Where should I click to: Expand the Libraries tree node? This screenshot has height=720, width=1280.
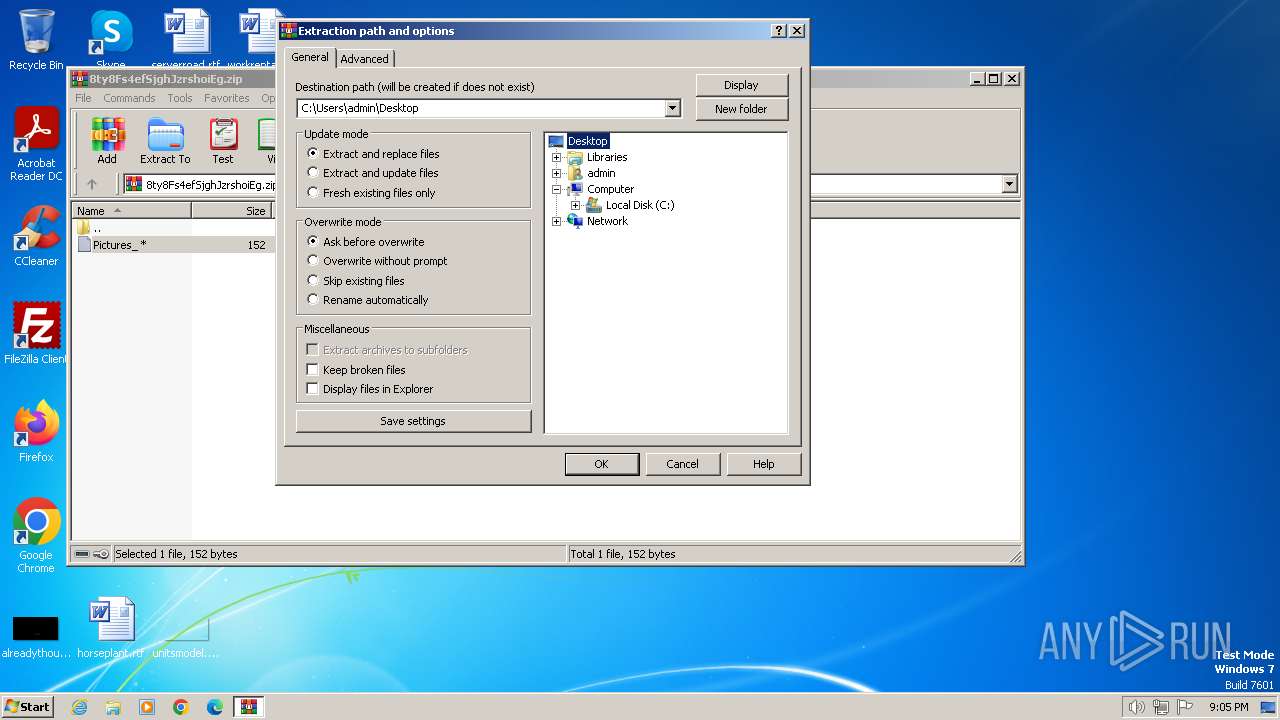557,157
